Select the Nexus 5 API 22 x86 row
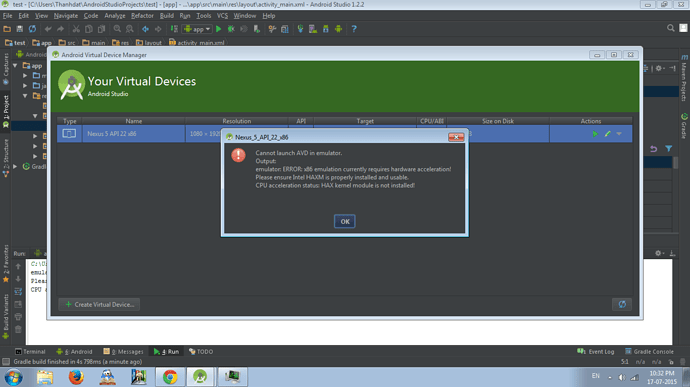The width and height of the screenshot is (690, 387). [344, 134]
